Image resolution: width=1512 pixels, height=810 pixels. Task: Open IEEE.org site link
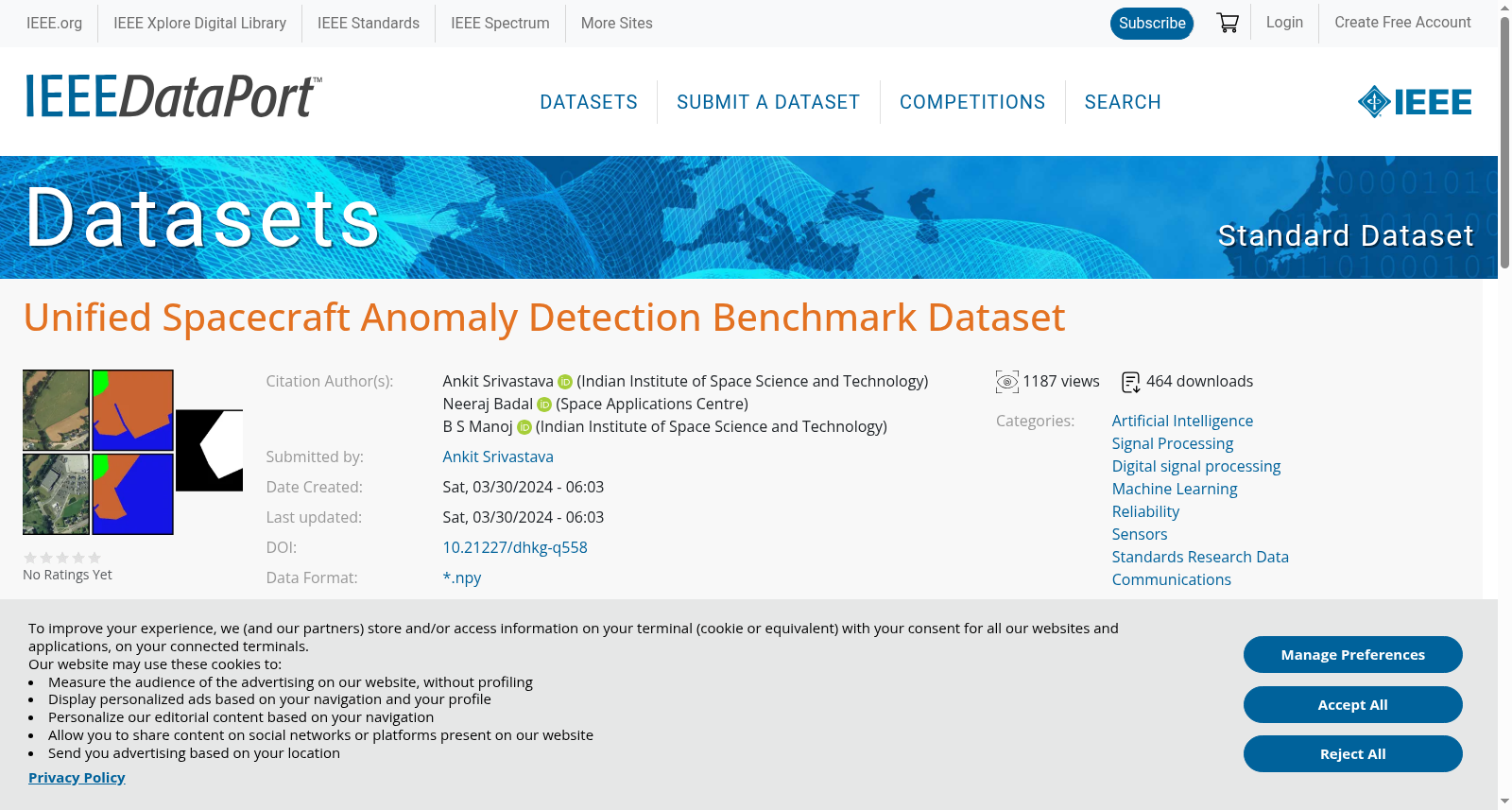pos(54,23)
